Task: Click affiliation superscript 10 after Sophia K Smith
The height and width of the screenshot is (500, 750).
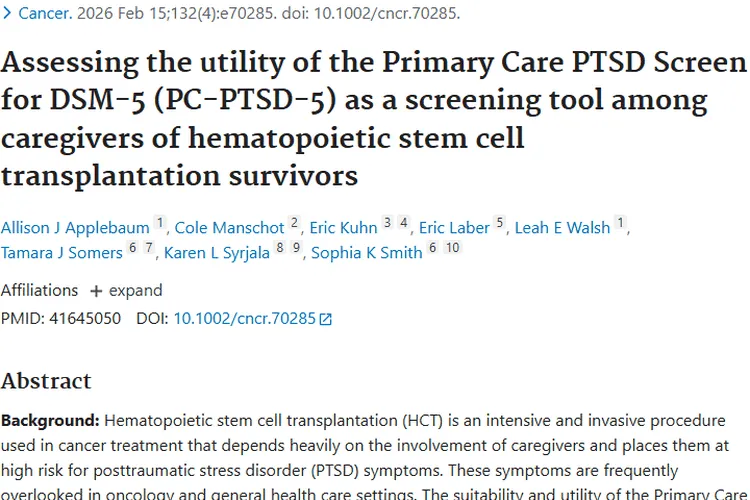Action: click(x=452, y=248)
